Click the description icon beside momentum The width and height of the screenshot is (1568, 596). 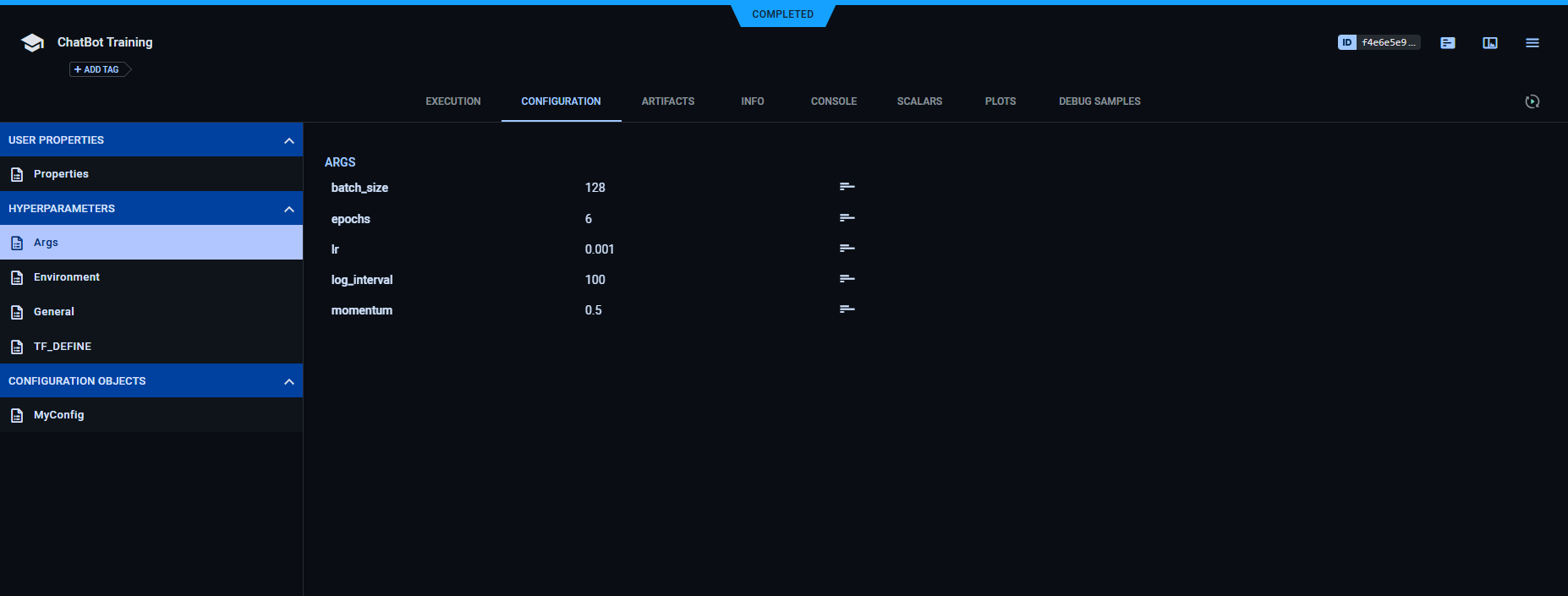(847, 309)
